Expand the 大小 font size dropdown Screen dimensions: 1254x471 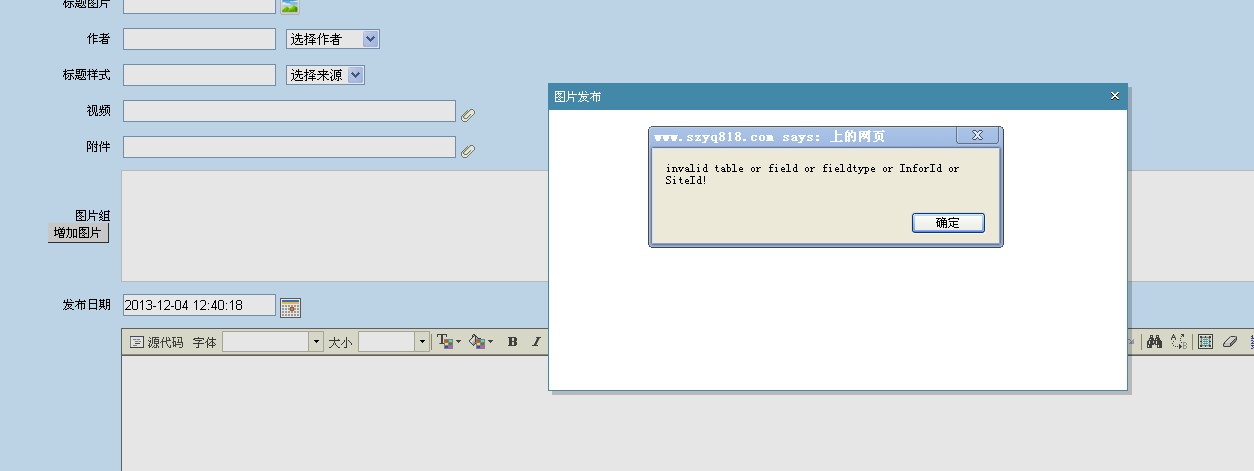(x=422, y=342)
